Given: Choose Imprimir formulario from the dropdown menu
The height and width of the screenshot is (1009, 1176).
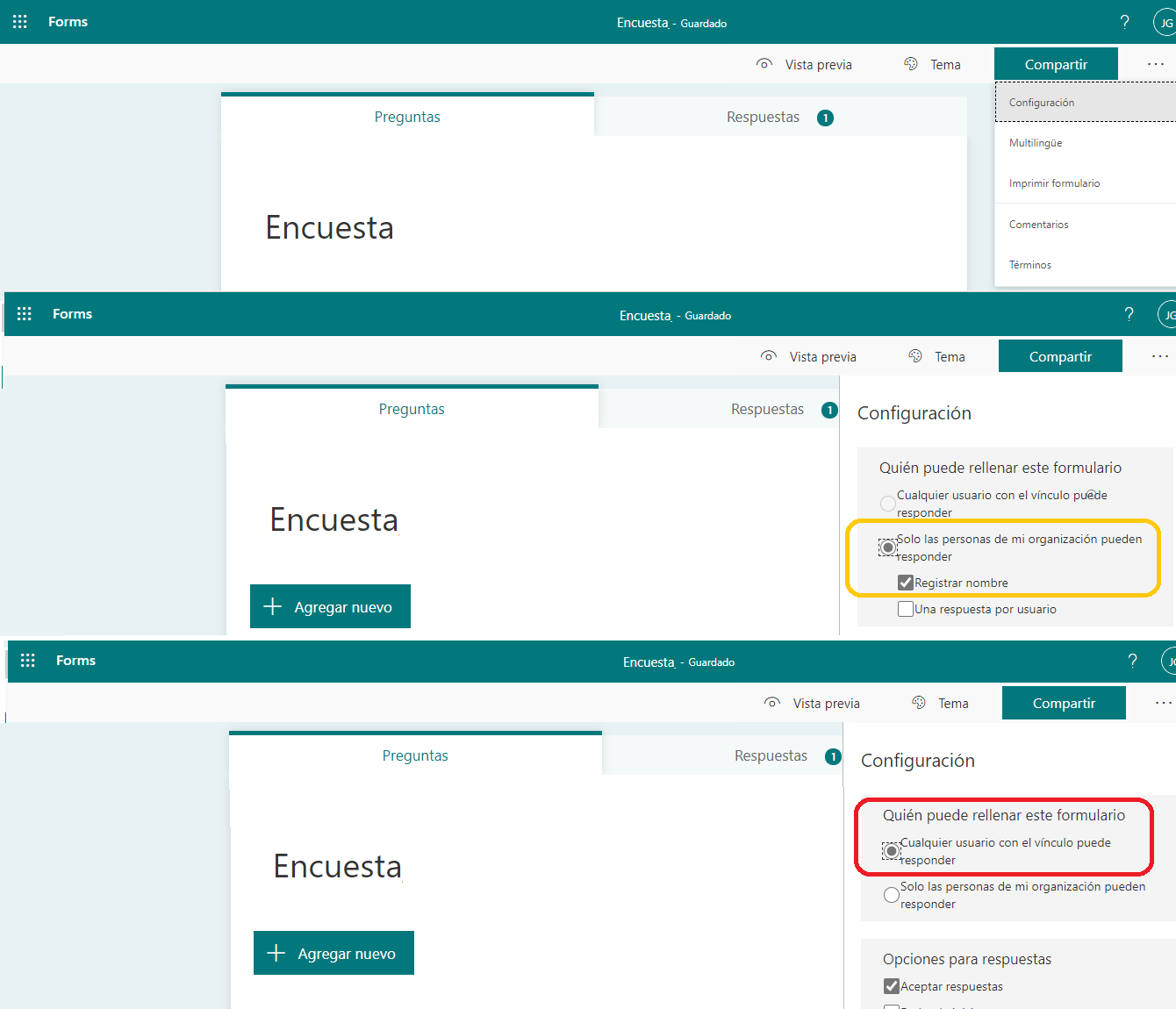Looking at the screenshot, I should [1086, 183].
